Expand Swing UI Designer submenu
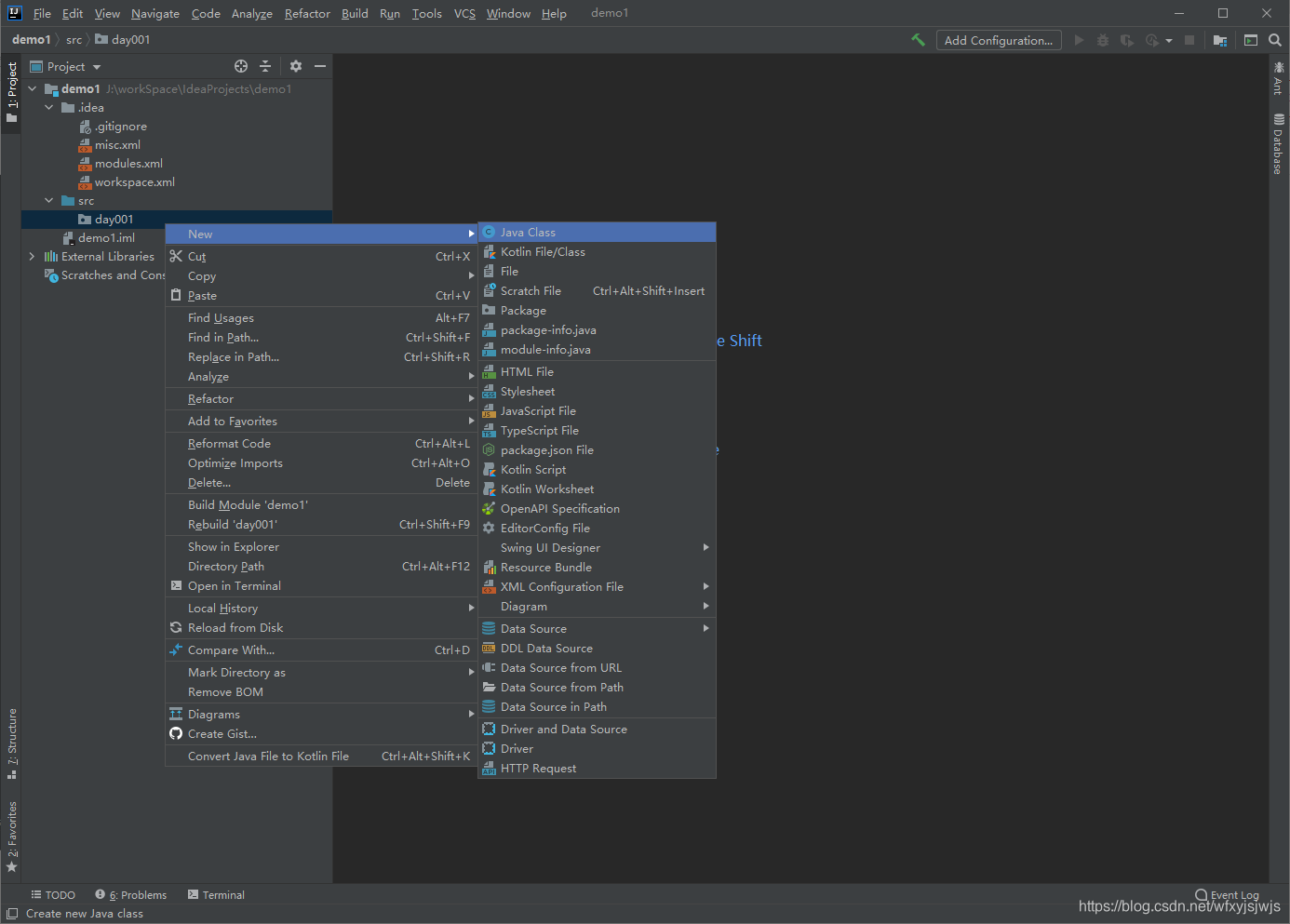Viewport: 1290px width, 924px height. (x=705, y=547)
